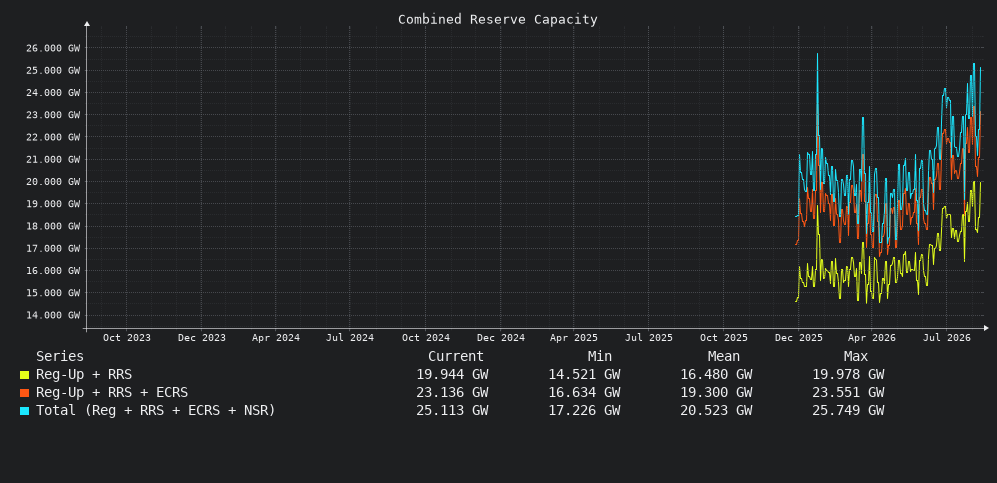Screen dimensions: 997x483
Task: Click the '22.000 GW' y-axis label
Action: coord(53,137)
